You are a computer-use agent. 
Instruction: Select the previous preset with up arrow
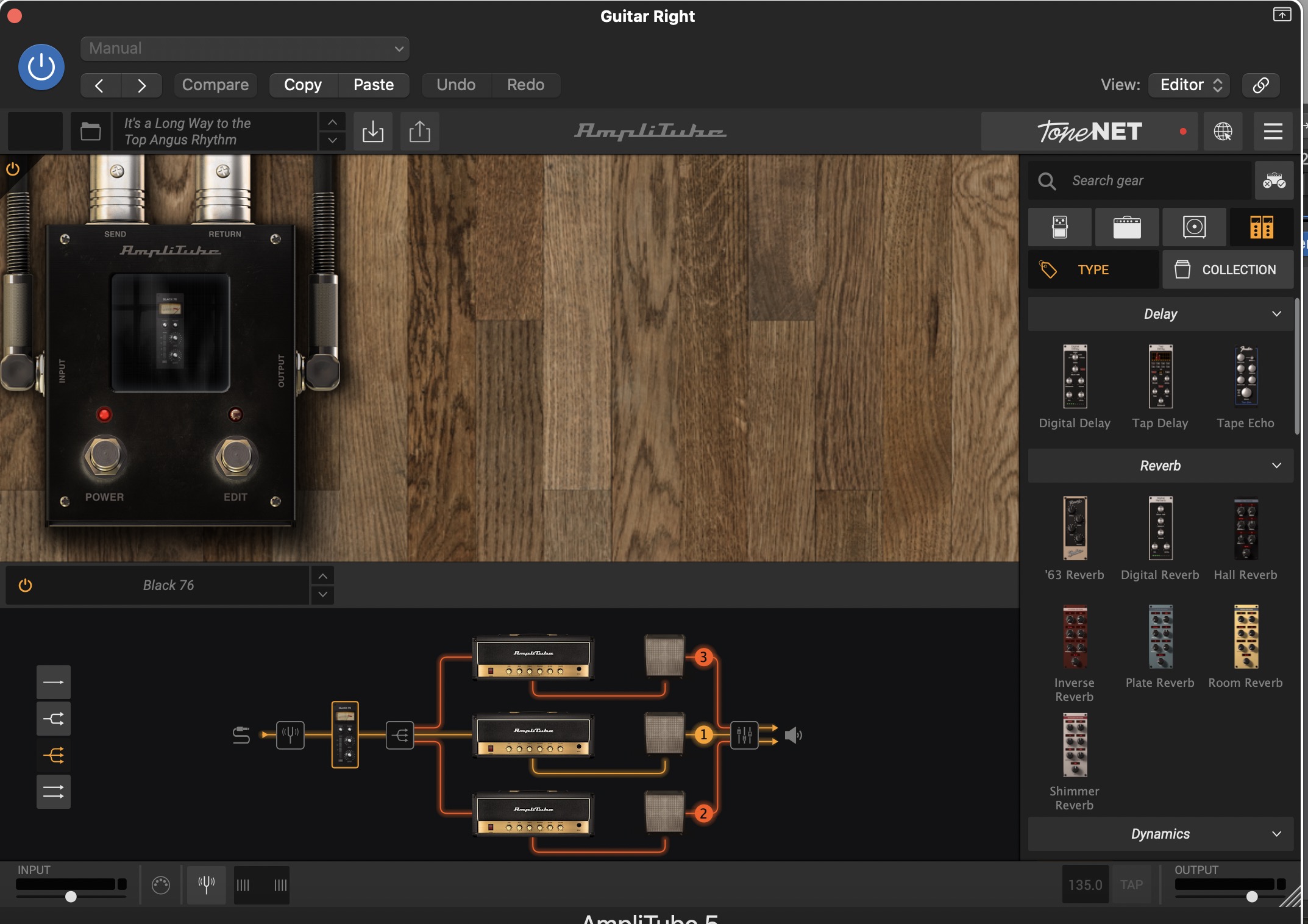pyautogui.click(x=332, y=123)
